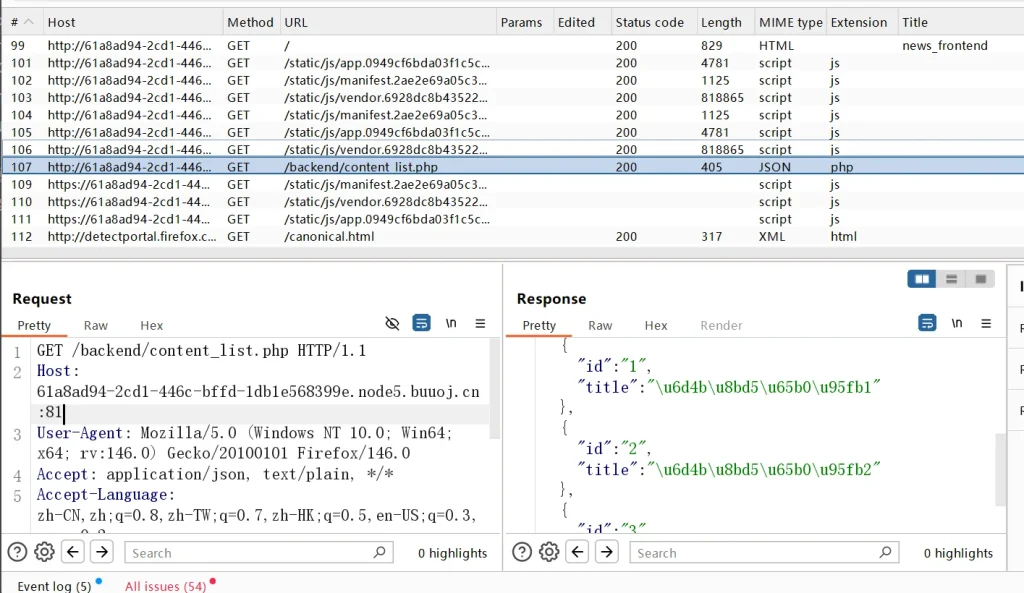Open Response search settings gear
The height and width of the screenshot is (593, 1024).
coord(549,552)
